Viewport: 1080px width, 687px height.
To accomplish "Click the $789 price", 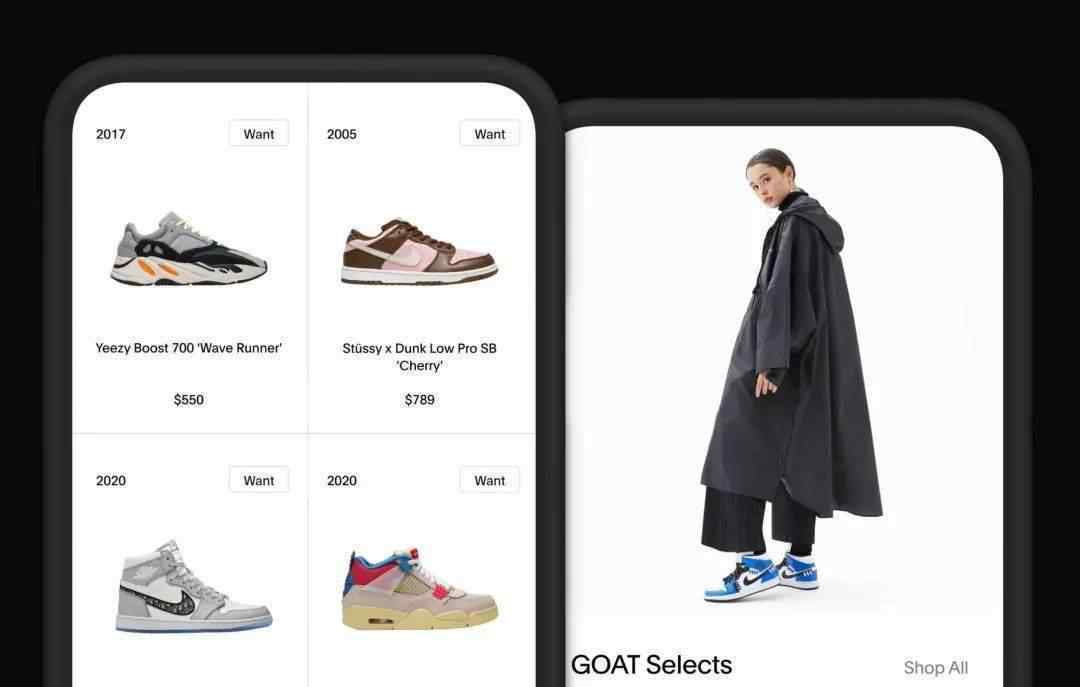I will (419, 400).
